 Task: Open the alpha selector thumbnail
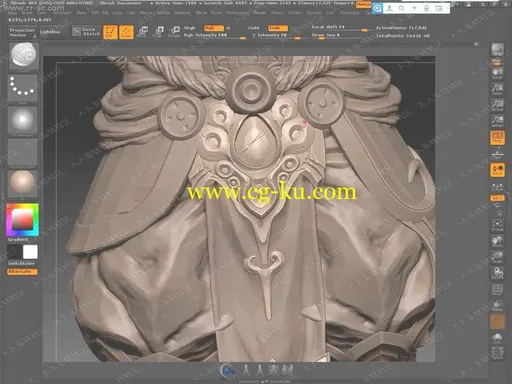point(23,121)
